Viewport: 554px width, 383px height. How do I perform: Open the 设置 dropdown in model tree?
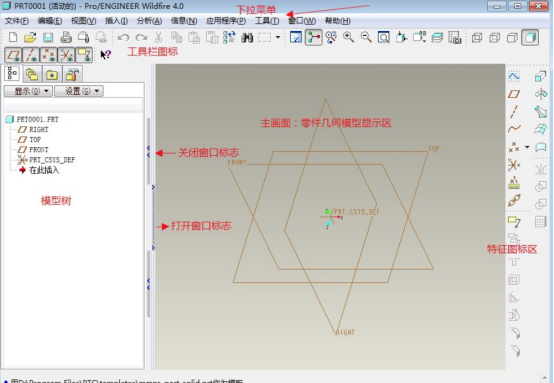click(79, 91)
